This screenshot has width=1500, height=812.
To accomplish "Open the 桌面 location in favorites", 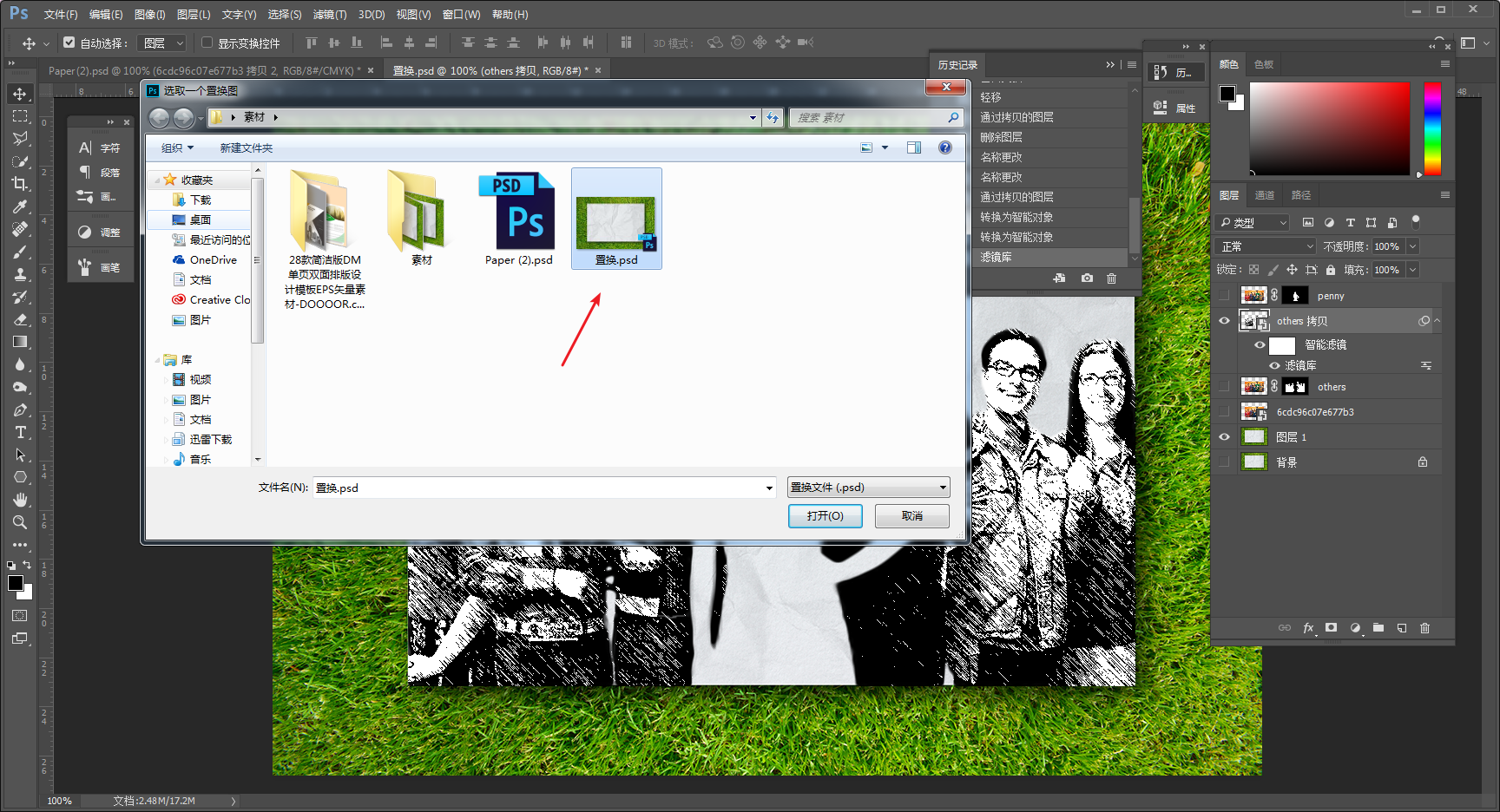I will pos(201,220).
